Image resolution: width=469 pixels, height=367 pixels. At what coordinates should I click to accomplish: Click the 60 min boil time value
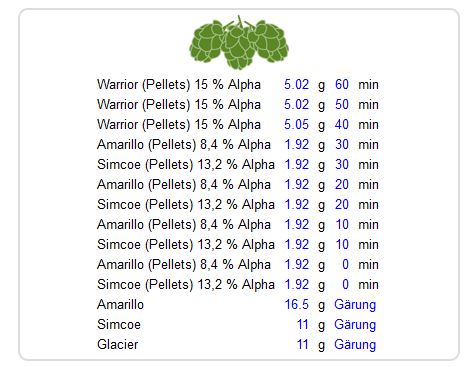tap(342, 84)
